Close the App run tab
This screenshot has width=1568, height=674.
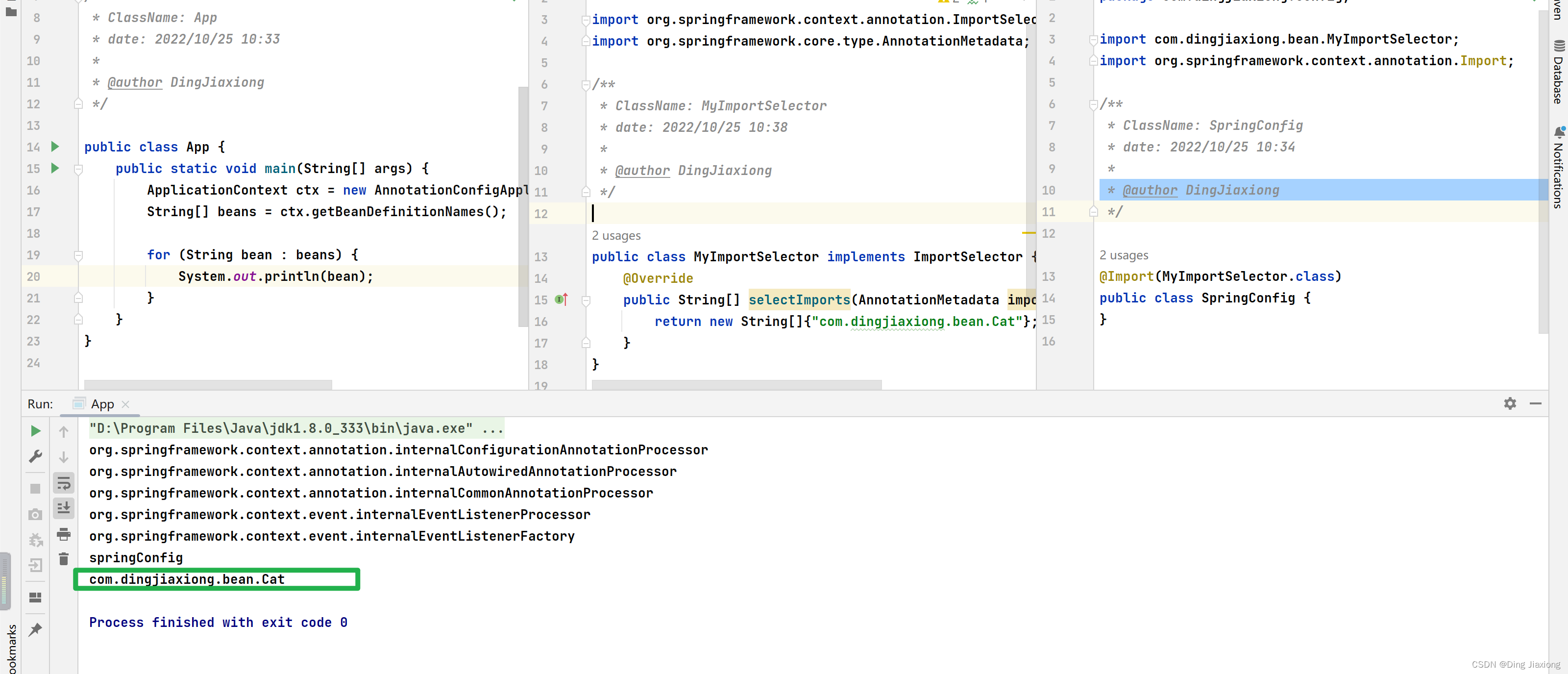pos(125,404)
